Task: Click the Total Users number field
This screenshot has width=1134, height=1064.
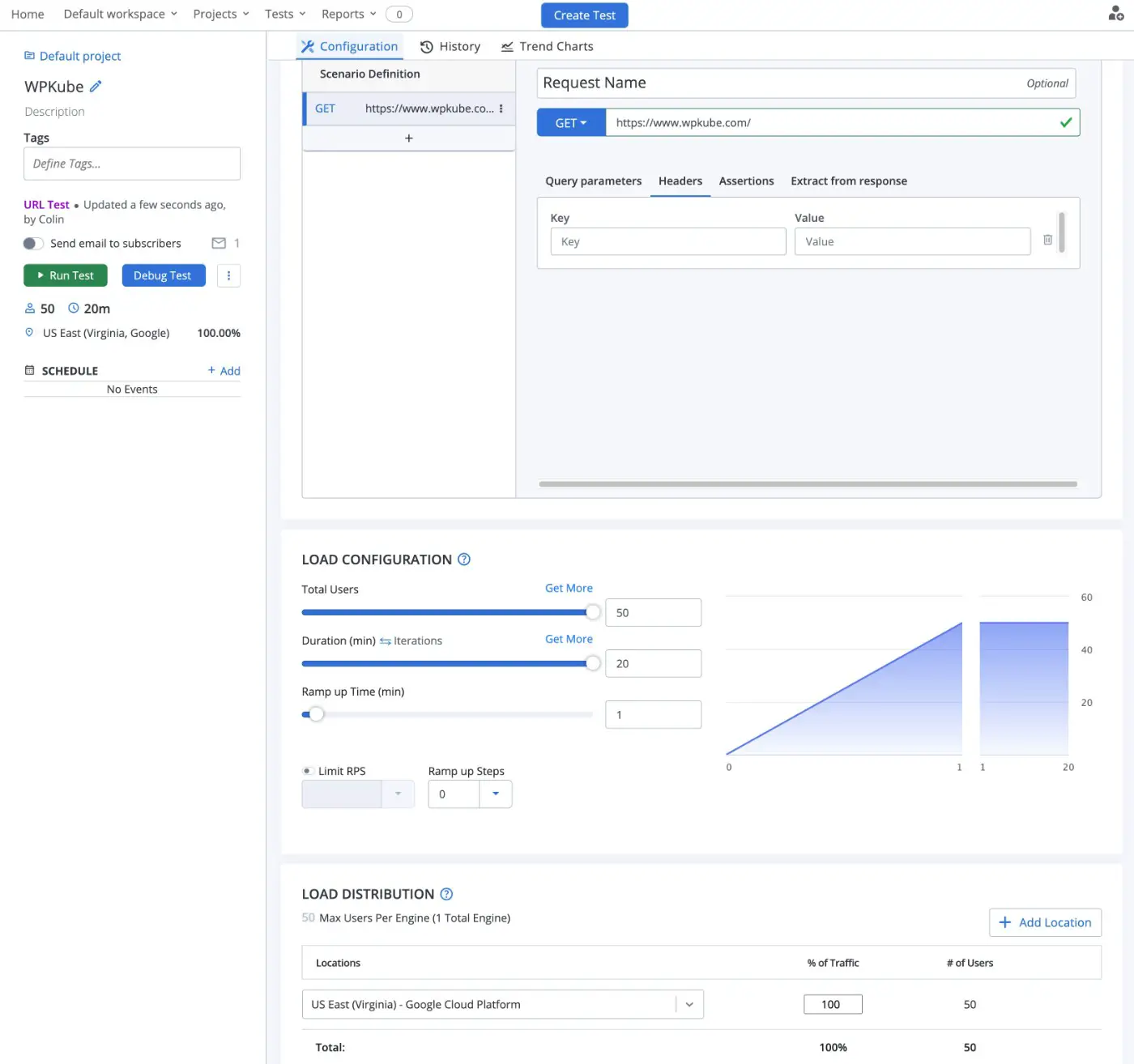Action: (653, 613)
